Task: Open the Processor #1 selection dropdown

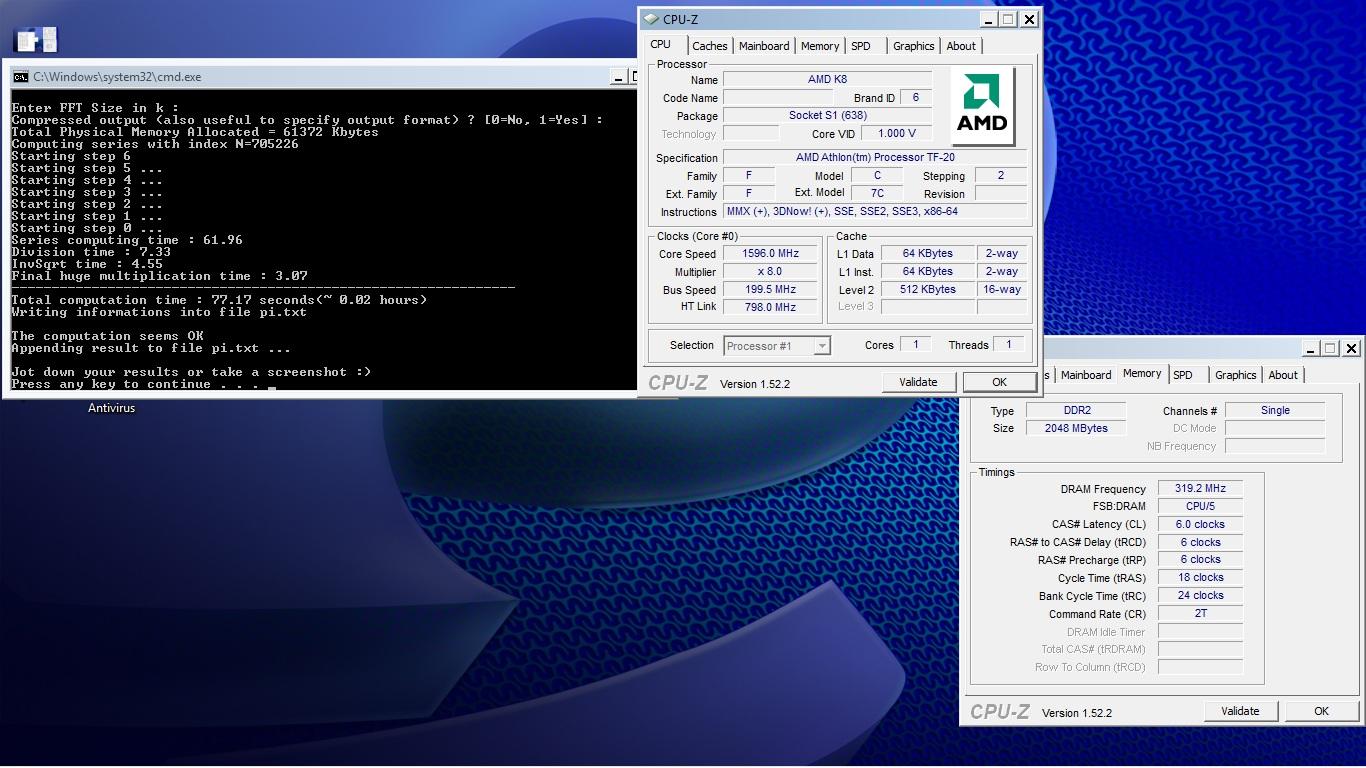Action: pos(777,346)
